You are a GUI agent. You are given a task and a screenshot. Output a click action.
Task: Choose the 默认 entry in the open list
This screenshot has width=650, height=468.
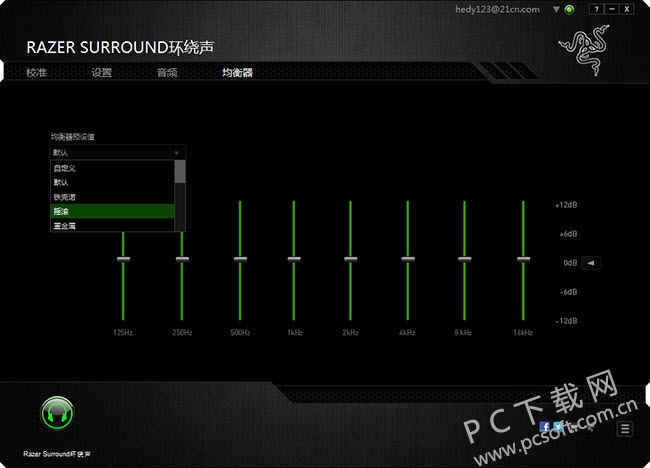point(112,182)
